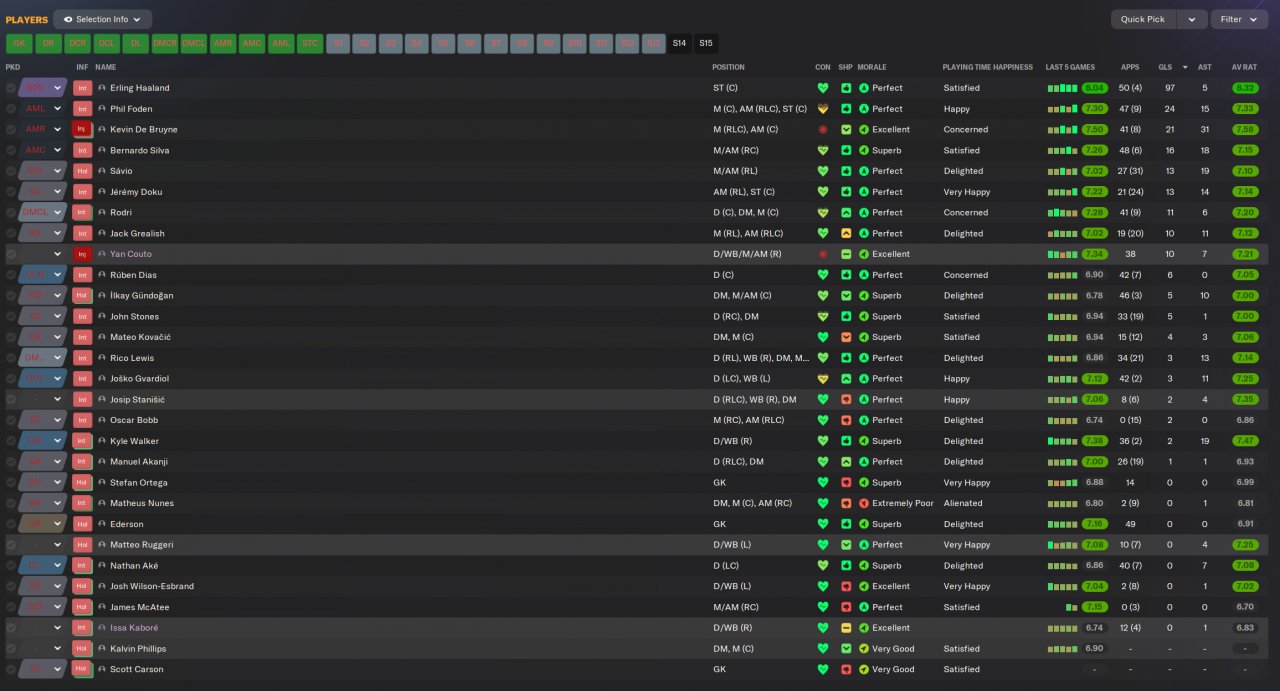
Task: Click Kevin De Bruyne's Concerned playing time
Action: tap(966, 129)
